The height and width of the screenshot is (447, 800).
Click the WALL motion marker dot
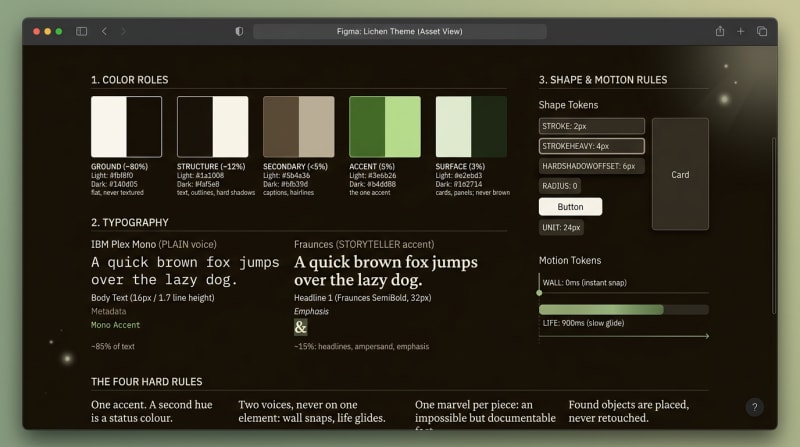[539, 293]
